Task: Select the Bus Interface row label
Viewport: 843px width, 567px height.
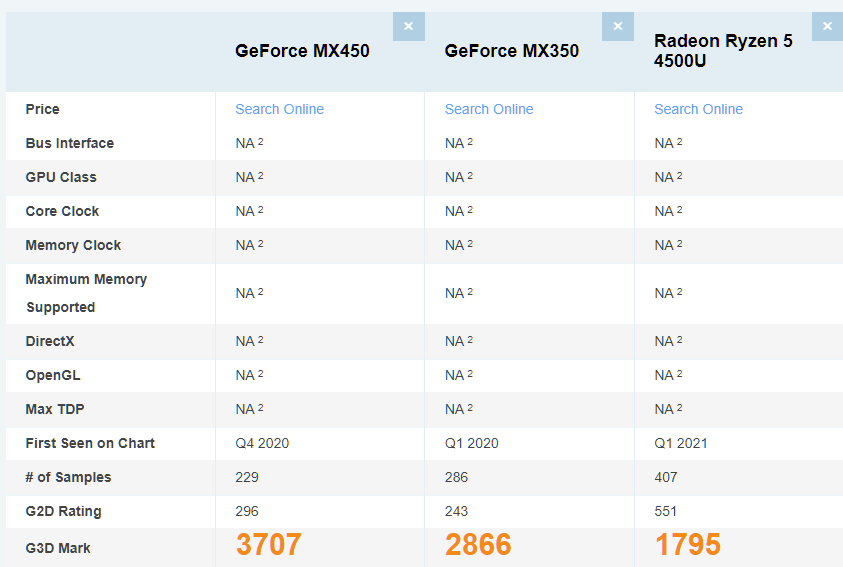Action: coord(70,143)
